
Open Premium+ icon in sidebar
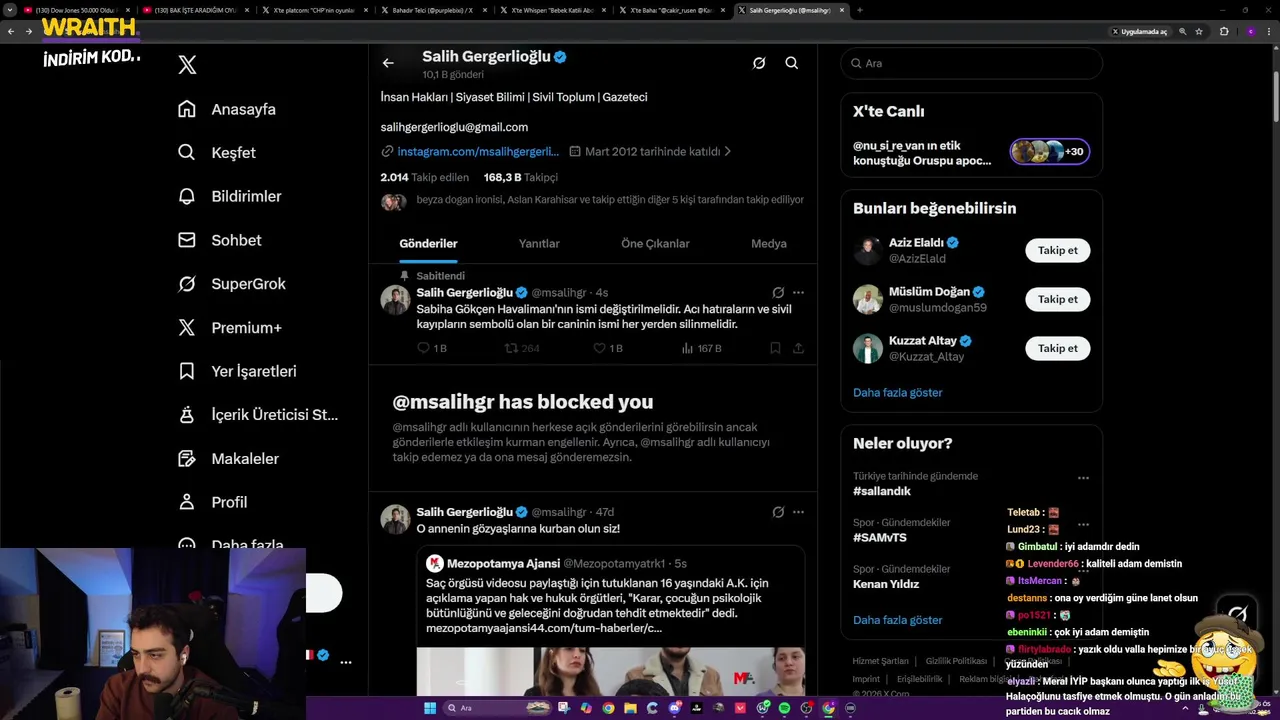click(x=187, y=327)
